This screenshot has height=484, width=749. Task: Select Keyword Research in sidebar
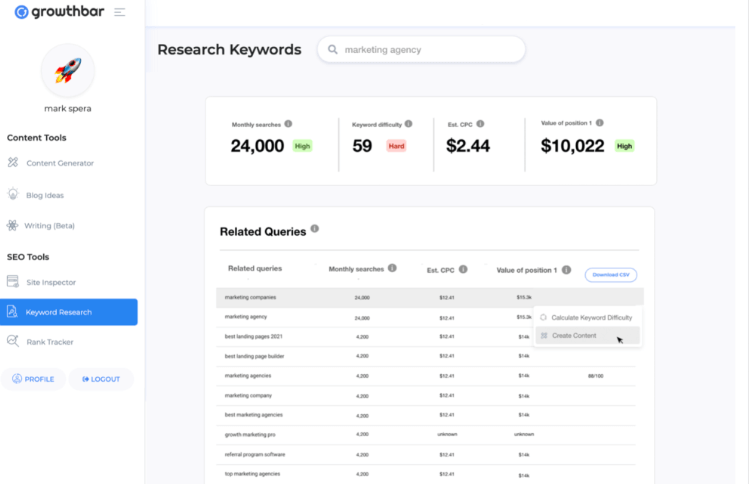click(x=69, y=312)
